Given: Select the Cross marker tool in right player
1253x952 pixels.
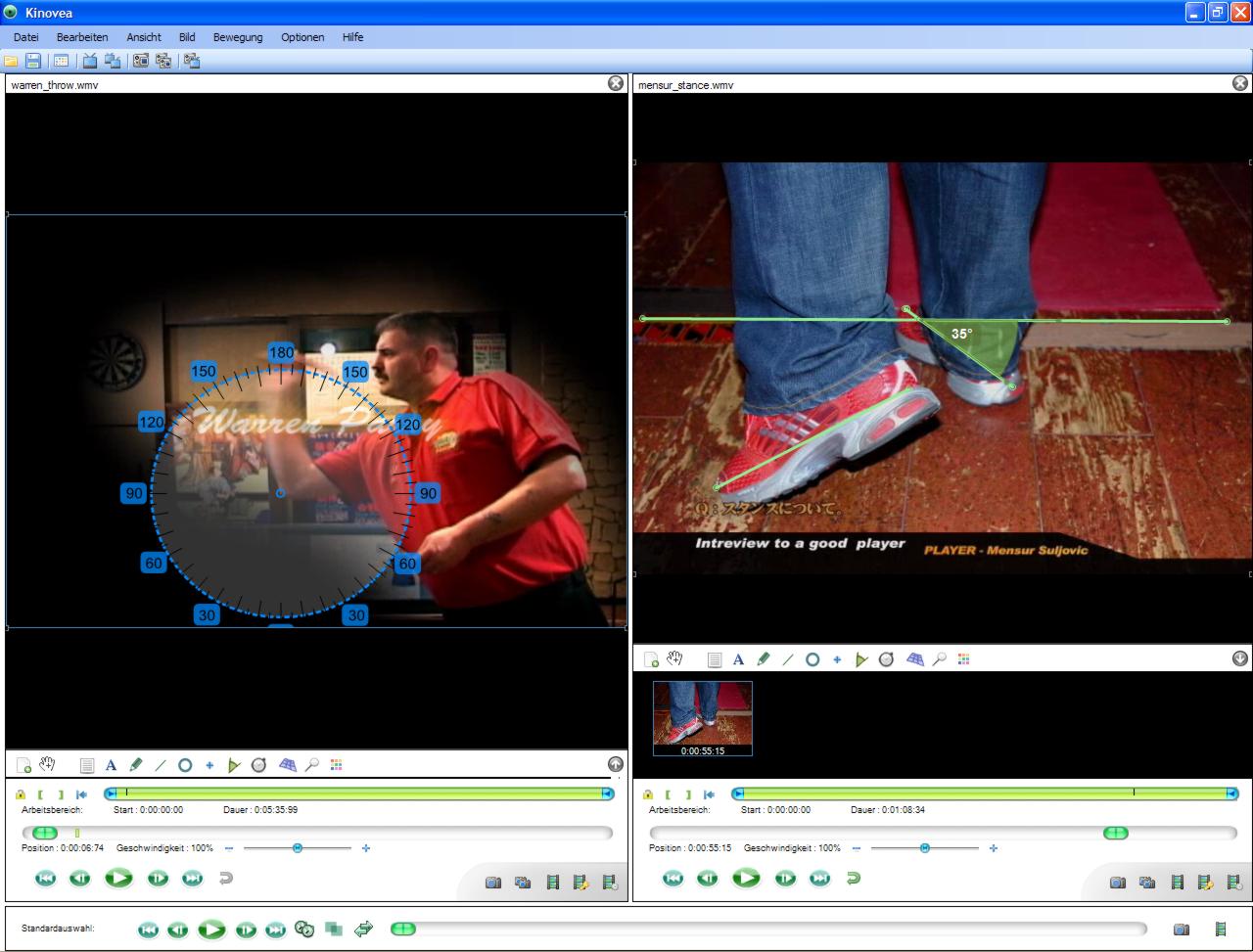Looking at the screenshot, I should (837, 660).
